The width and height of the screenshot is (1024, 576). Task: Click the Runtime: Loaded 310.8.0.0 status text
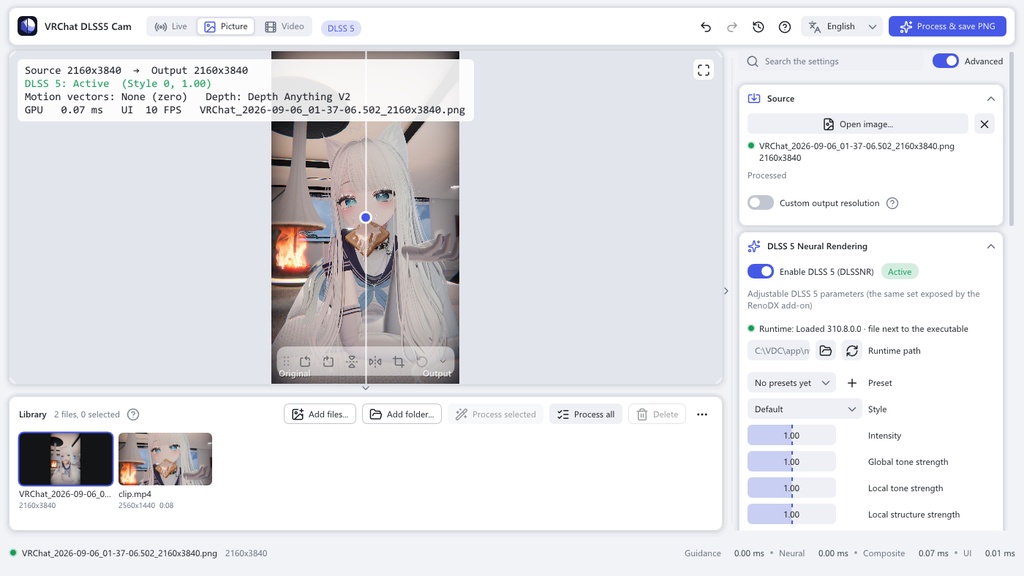(x=863, y=328)
